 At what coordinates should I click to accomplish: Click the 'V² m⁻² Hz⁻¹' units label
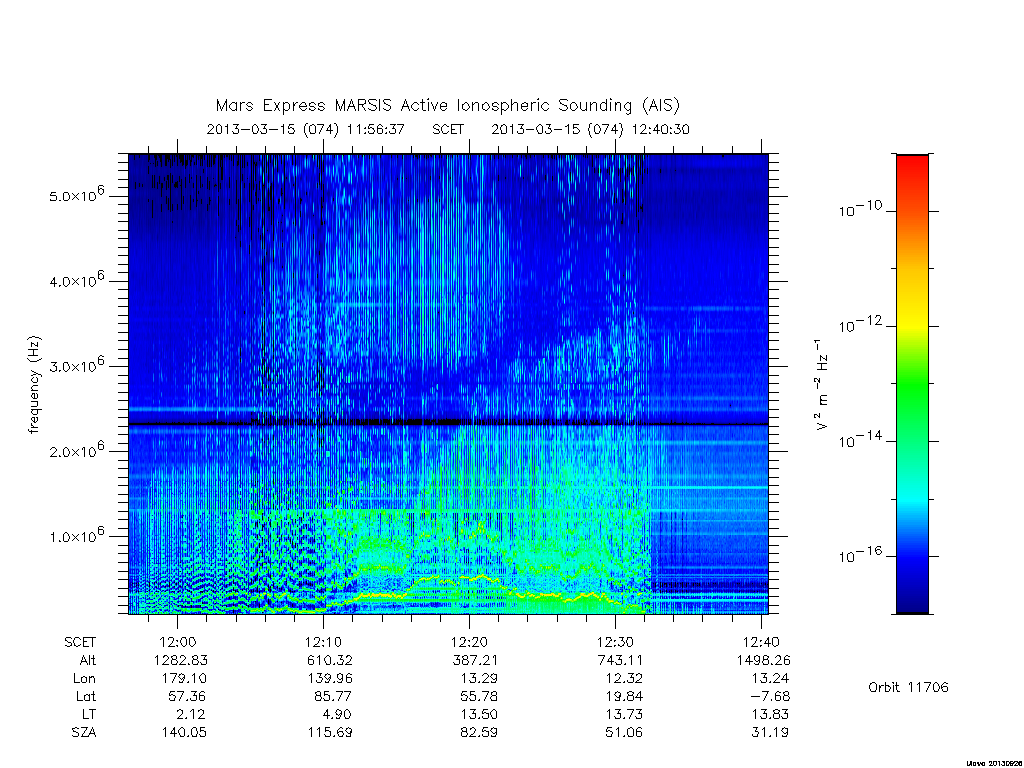(x=821, y=385)
